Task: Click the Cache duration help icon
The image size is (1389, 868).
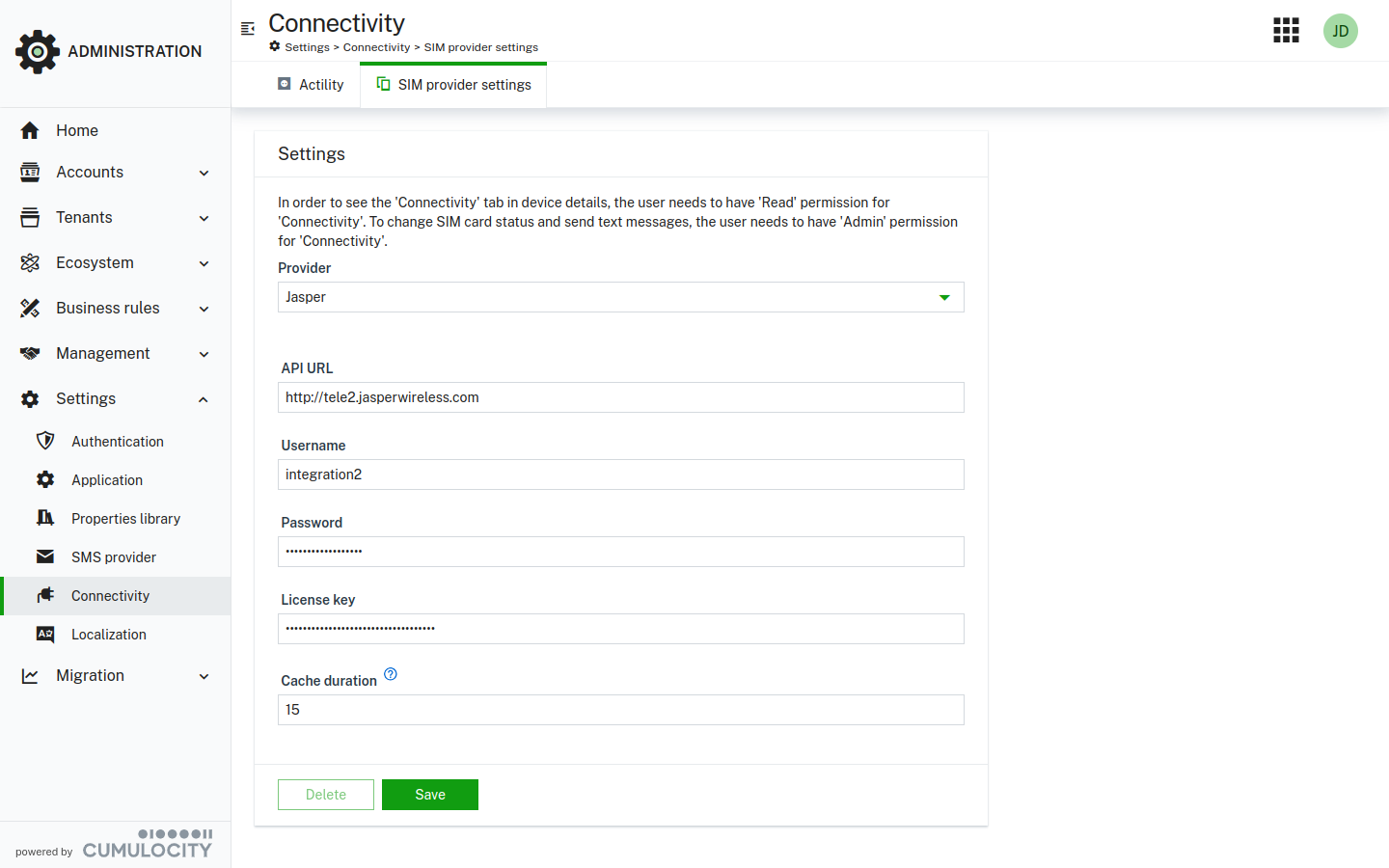Action: (391, 674)
